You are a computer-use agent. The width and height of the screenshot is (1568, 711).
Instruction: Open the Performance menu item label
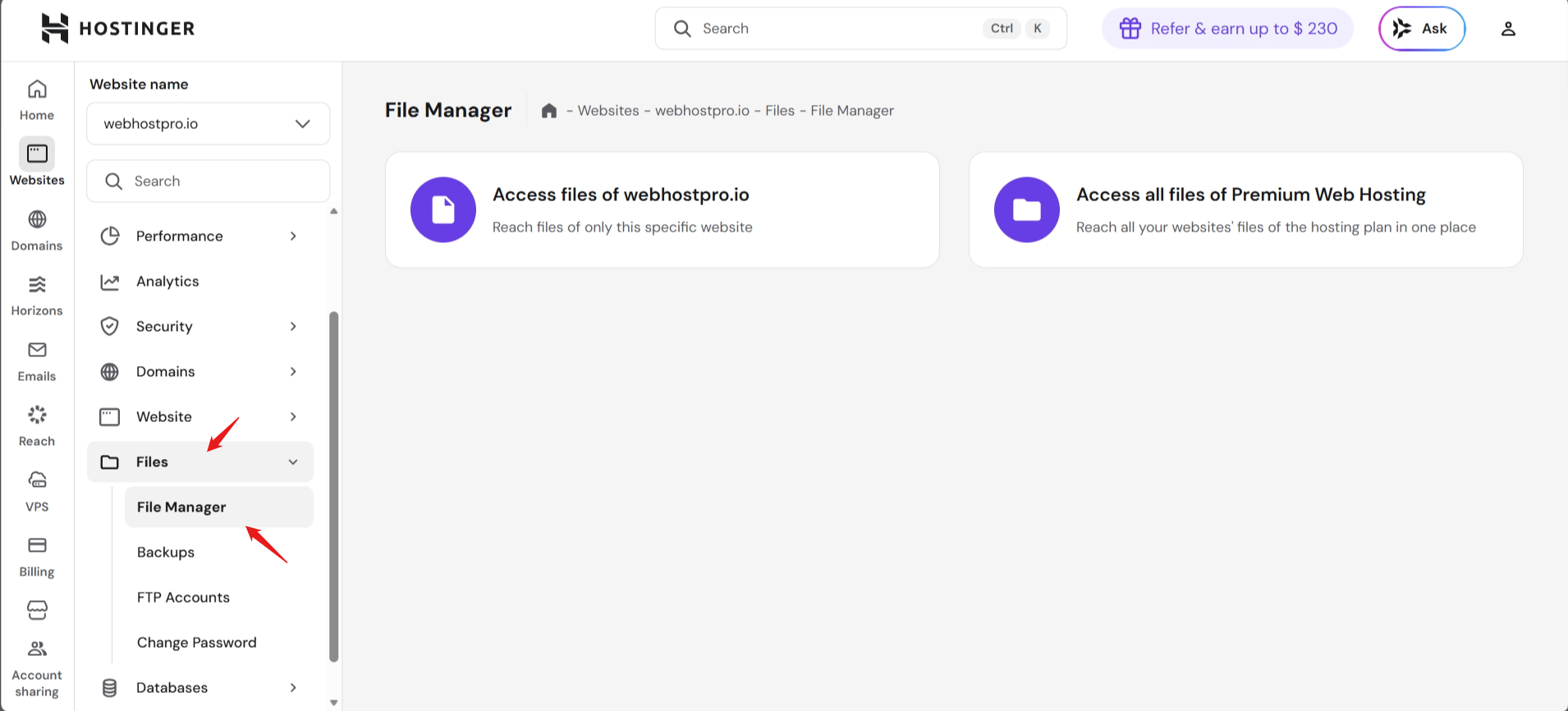pos(180,236)
